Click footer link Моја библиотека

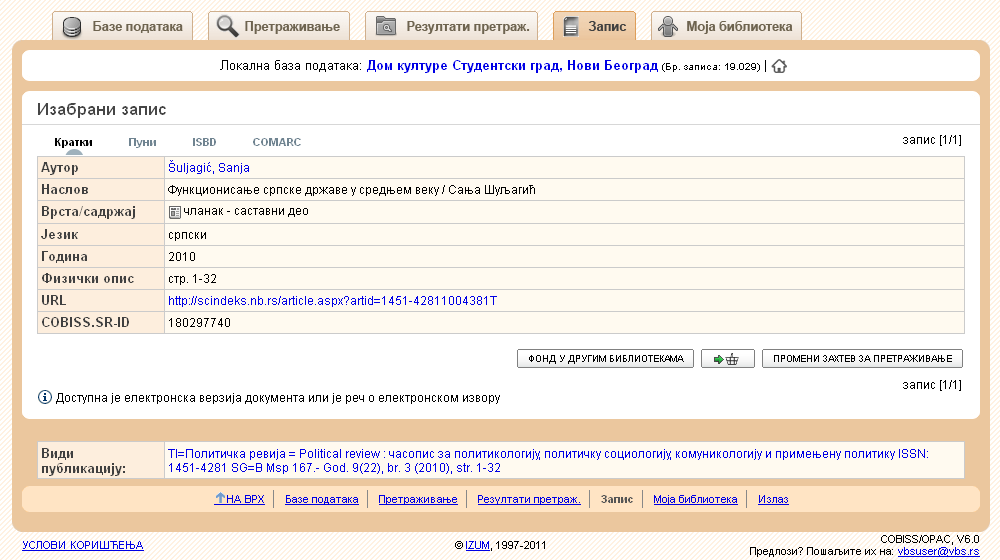click(695, 499)
